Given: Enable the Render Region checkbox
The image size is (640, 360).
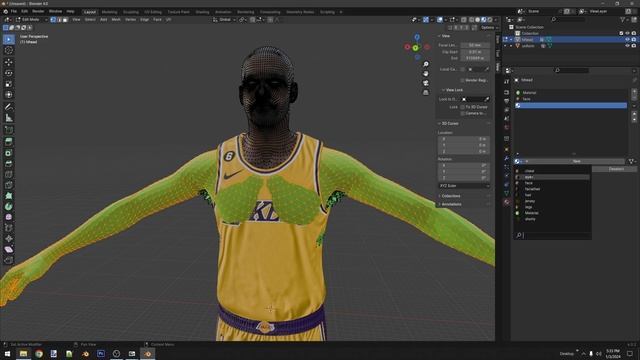Looking at the screenshot, I should 462,80.
